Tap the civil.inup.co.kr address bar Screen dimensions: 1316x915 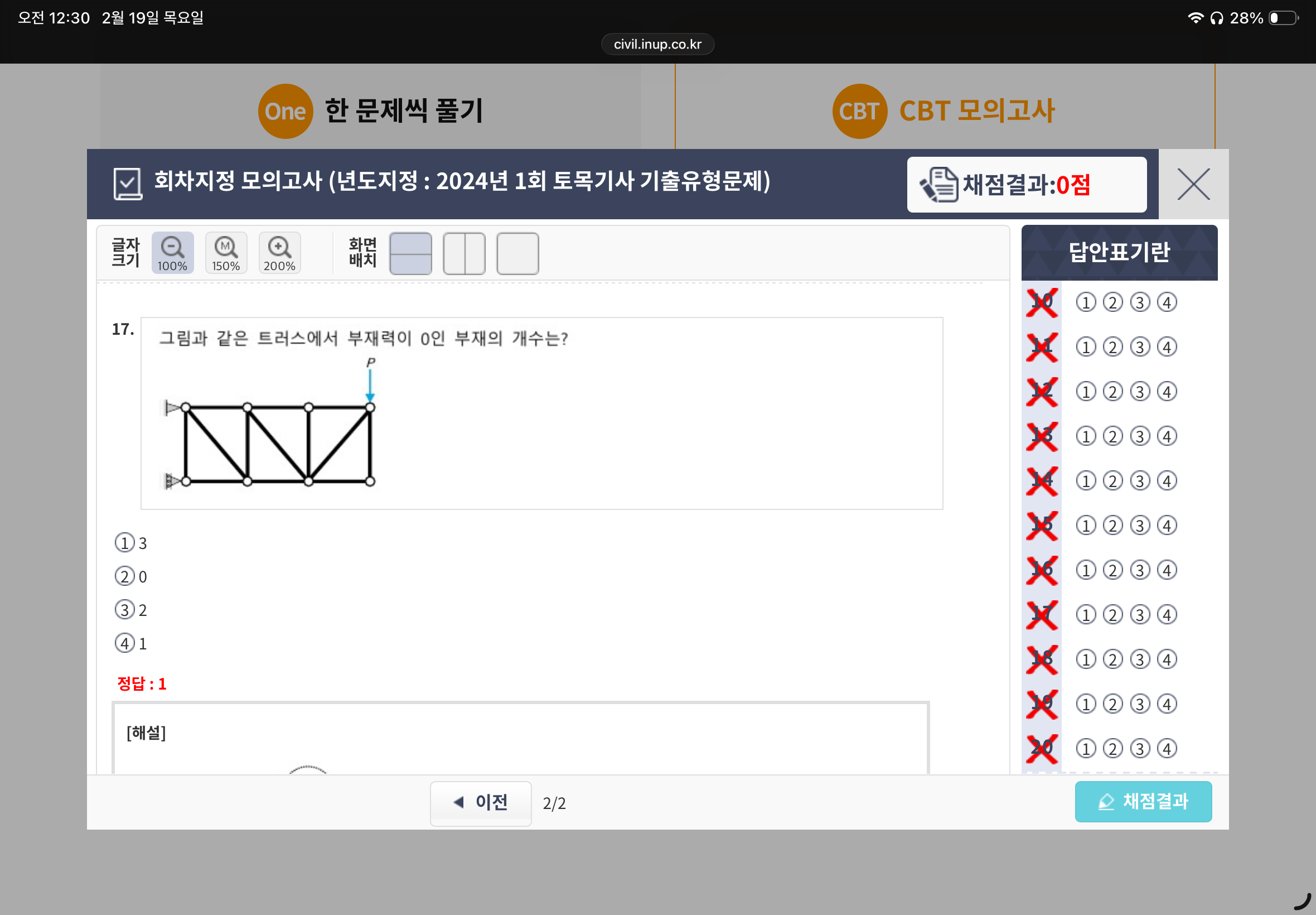657,44
